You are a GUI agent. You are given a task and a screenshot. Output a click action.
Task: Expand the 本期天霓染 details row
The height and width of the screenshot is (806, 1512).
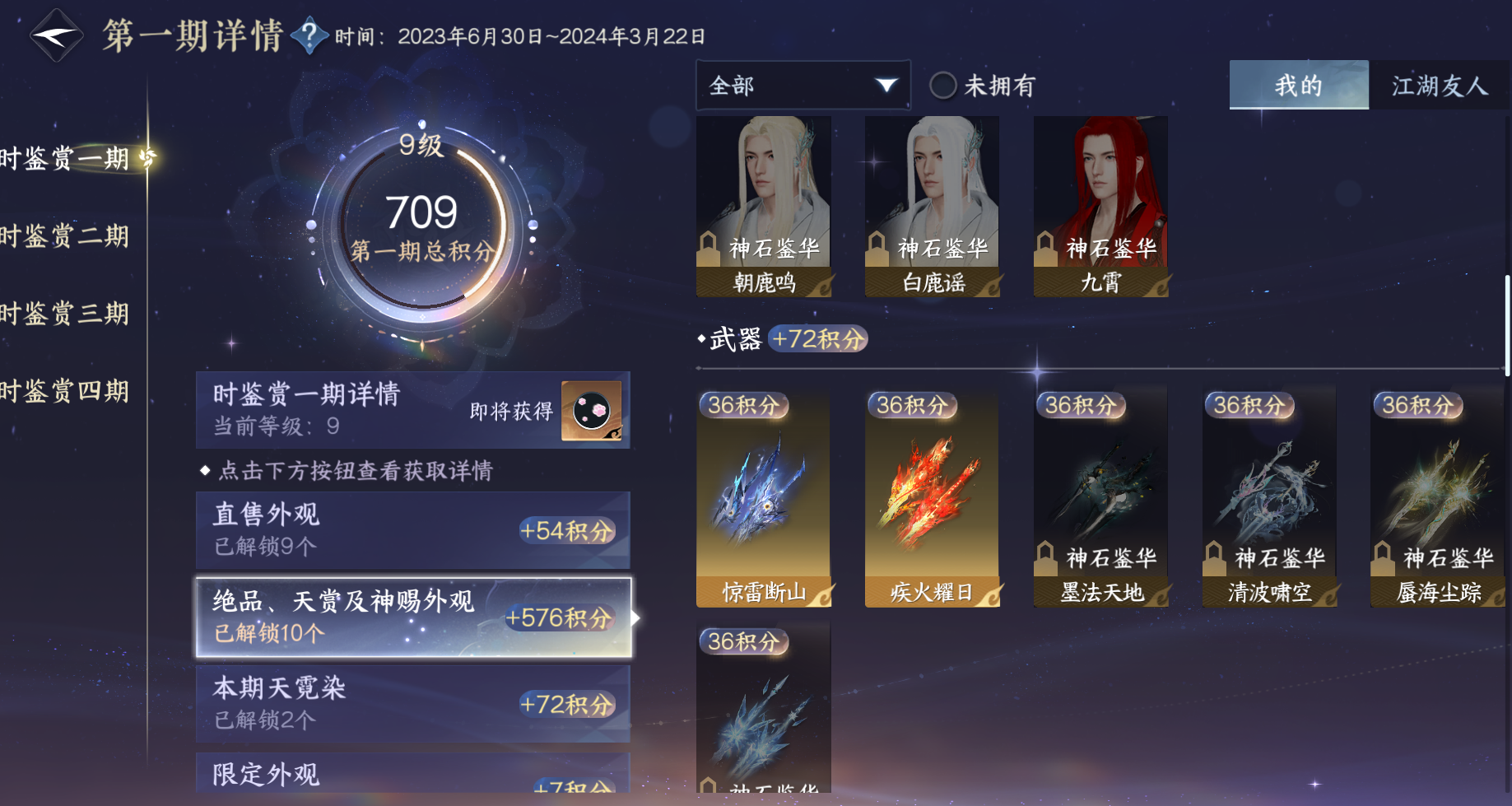[x=413, y=704]
